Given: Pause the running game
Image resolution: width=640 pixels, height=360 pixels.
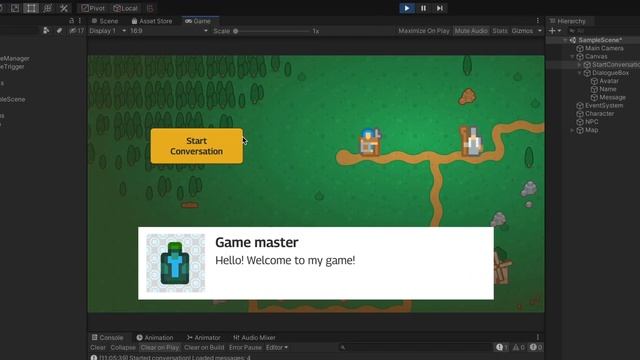Looking at the screenshot, I should [423, 8].
